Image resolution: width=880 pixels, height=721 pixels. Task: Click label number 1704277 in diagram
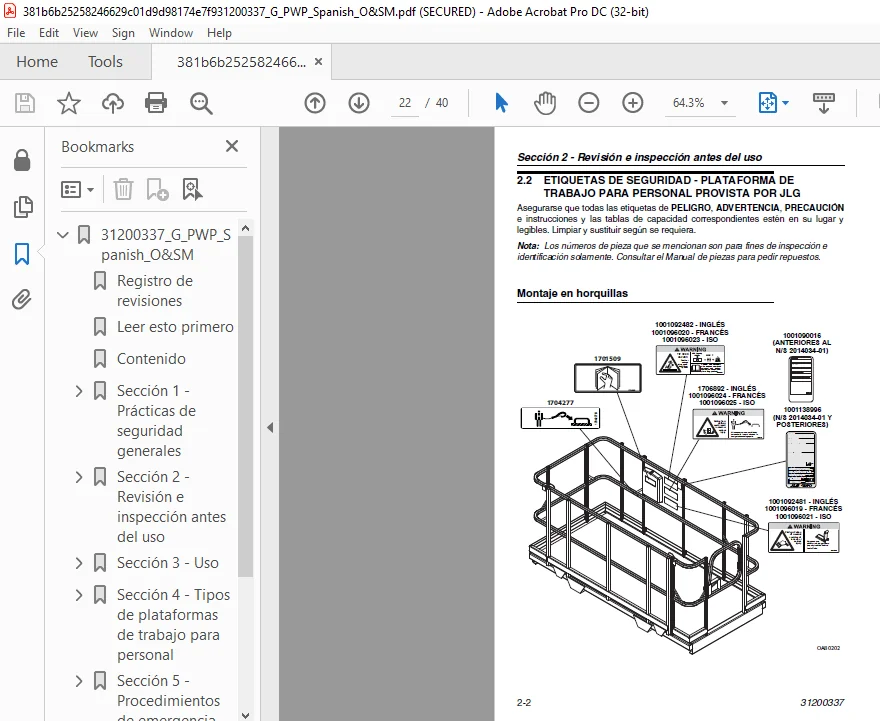click(560, 402)
